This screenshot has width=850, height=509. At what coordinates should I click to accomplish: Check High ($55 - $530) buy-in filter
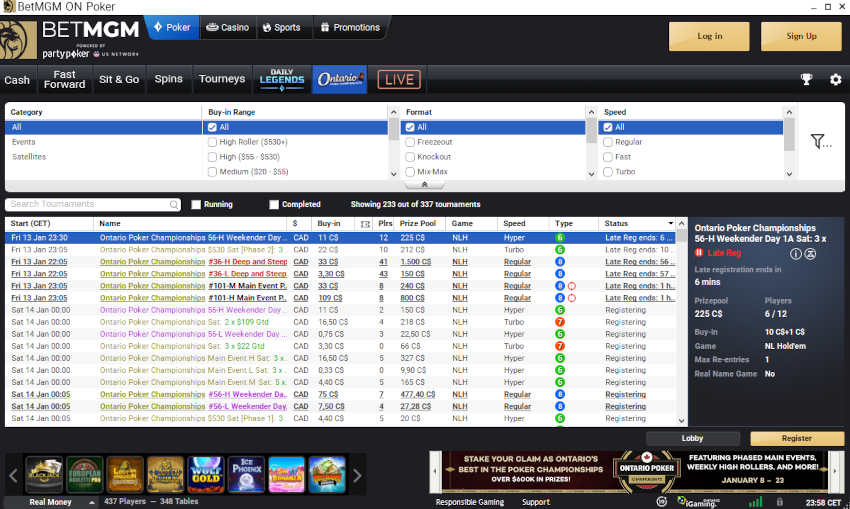point(212,157)
